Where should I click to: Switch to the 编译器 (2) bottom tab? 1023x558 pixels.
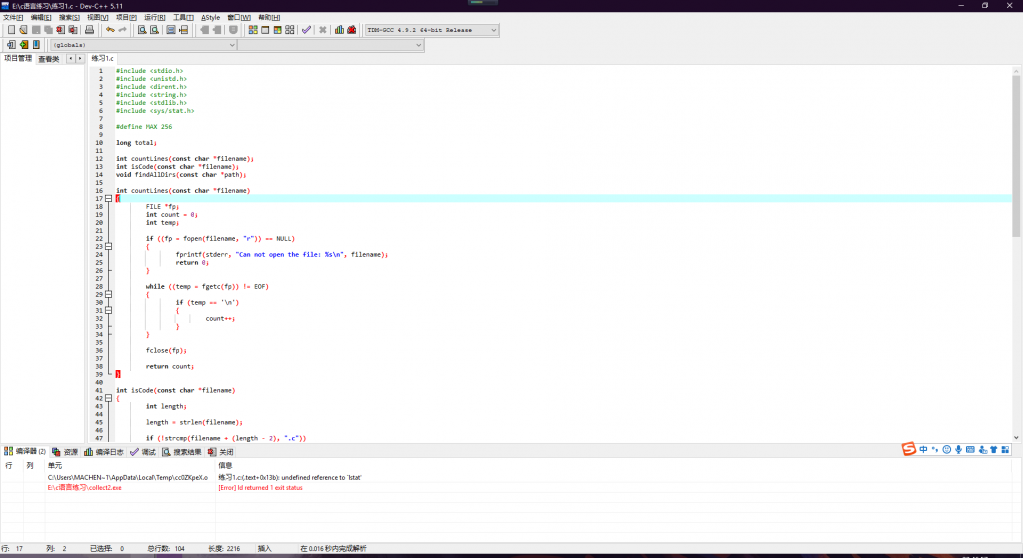pyautogui.click(x=25, y=452)
